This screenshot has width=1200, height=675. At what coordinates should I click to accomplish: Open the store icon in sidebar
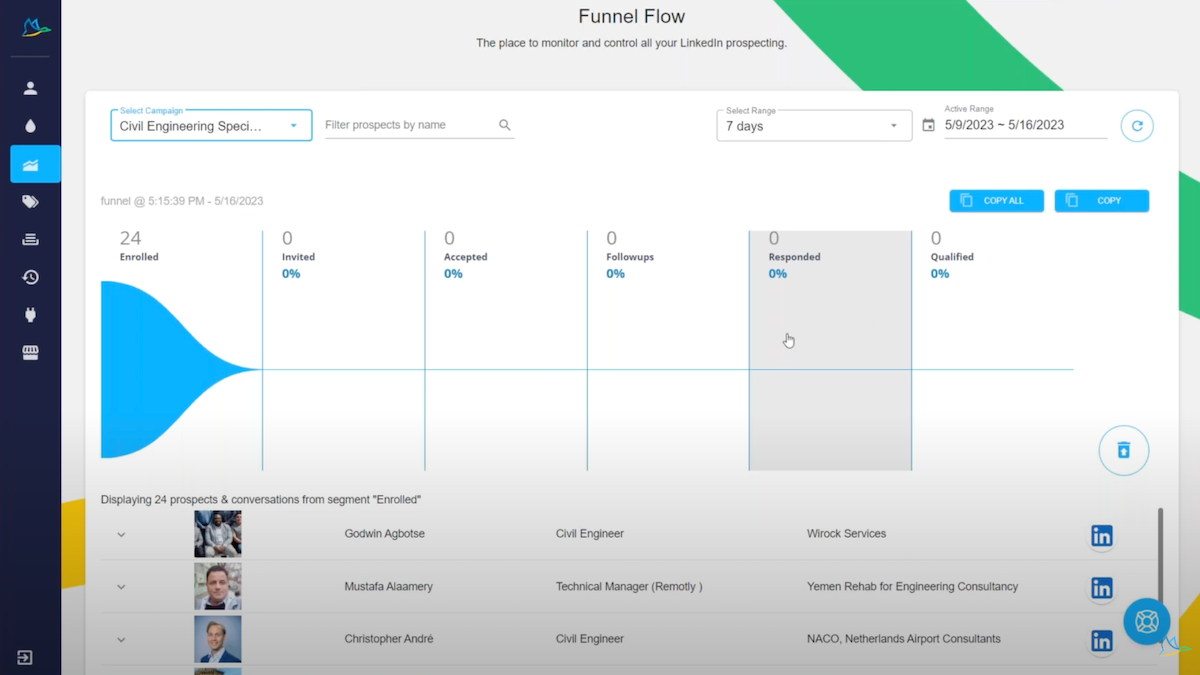click(x=30, y=353)
